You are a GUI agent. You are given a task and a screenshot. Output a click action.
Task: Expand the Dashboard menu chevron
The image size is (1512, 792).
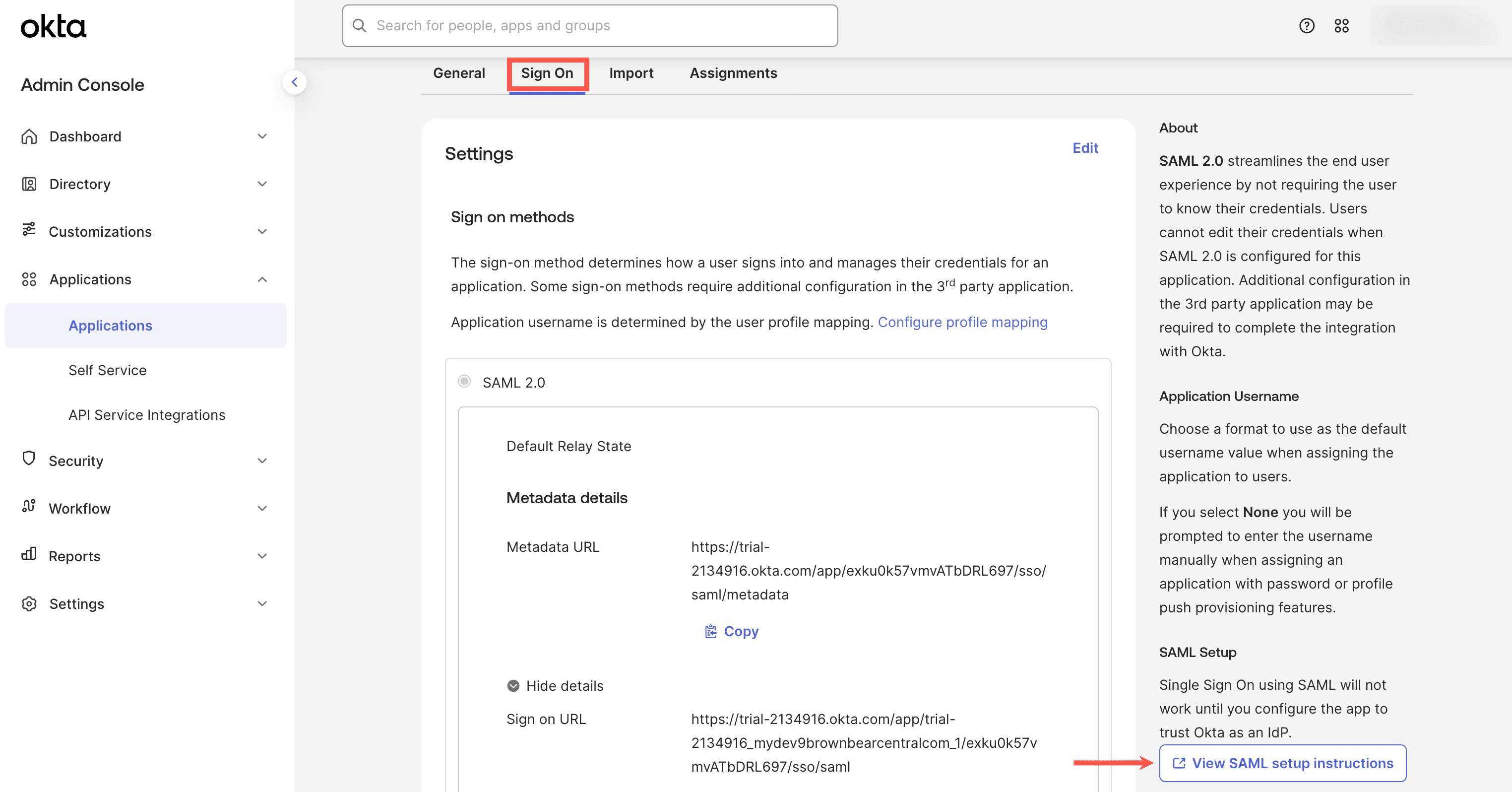[262, 135]
